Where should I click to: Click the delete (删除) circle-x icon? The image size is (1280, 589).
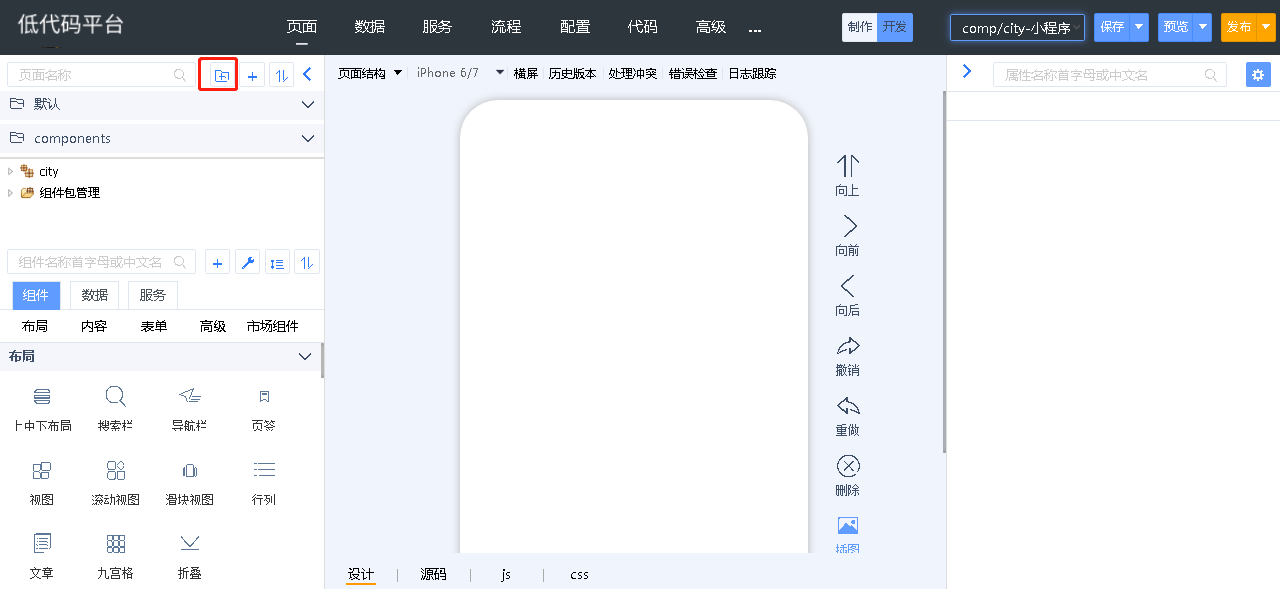point(847,466)
